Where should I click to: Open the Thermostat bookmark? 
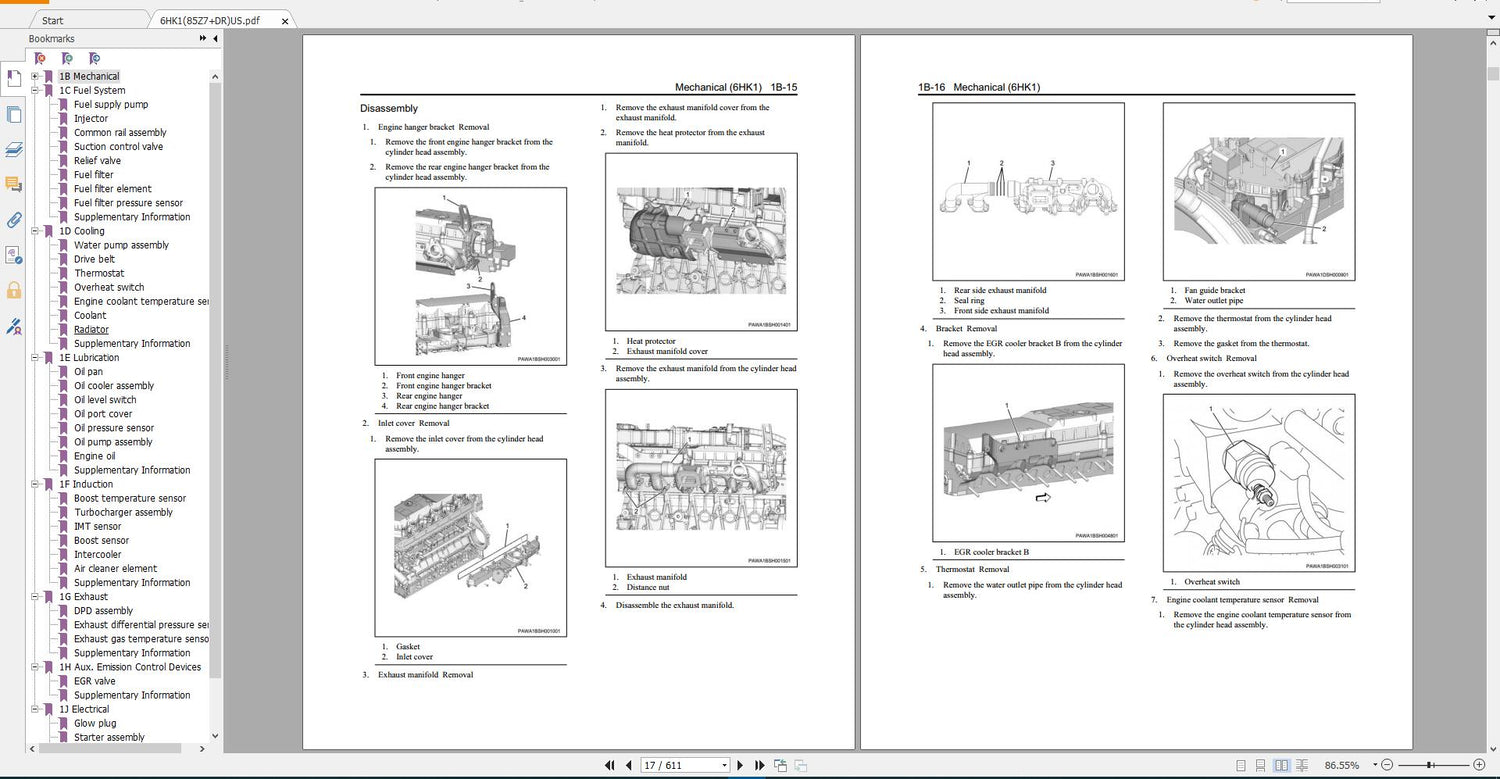99,273
